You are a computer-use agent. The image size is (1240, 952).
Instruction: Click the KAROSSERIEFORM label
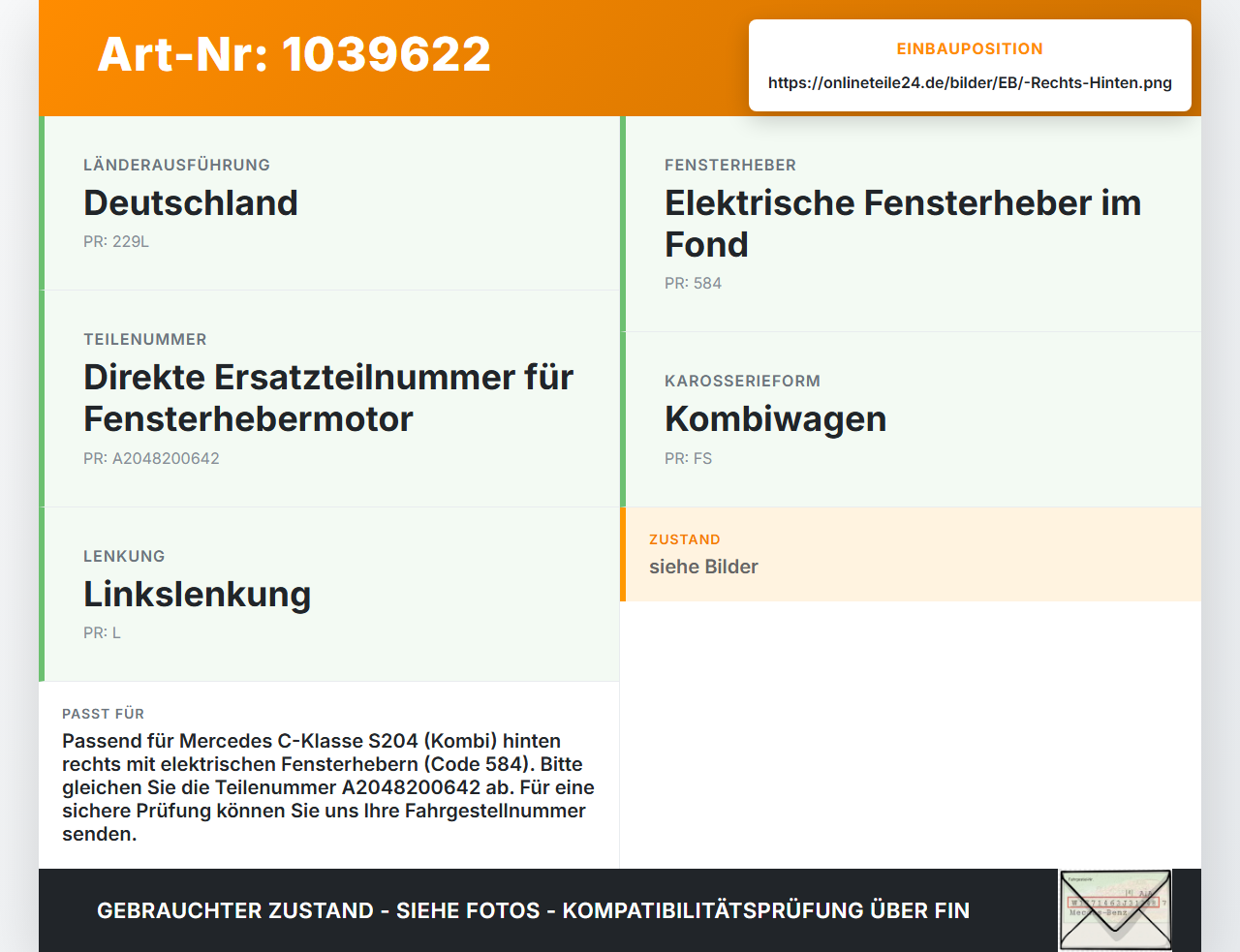point(742,381)
